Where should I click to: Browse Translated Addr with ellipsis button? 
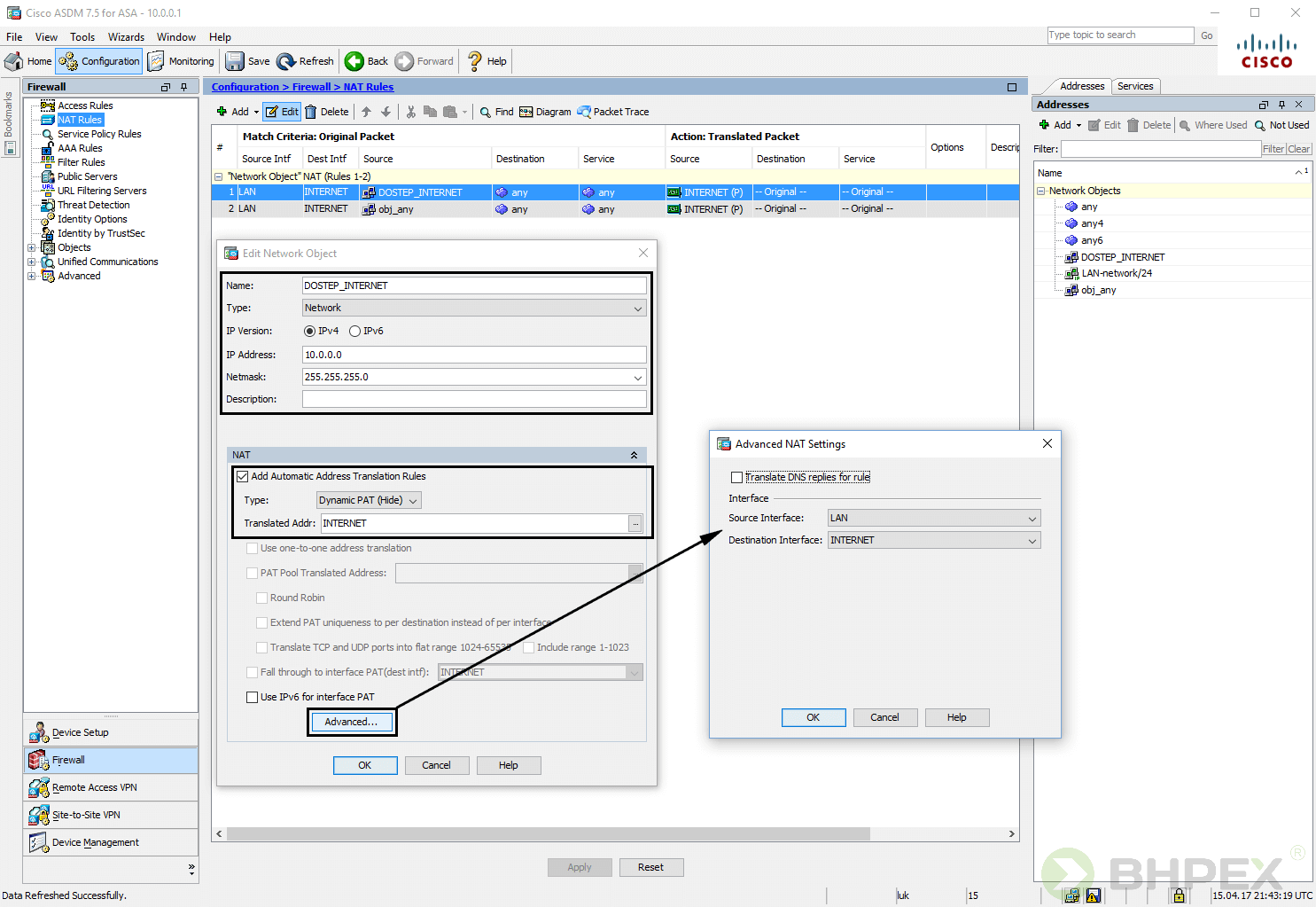635,524
